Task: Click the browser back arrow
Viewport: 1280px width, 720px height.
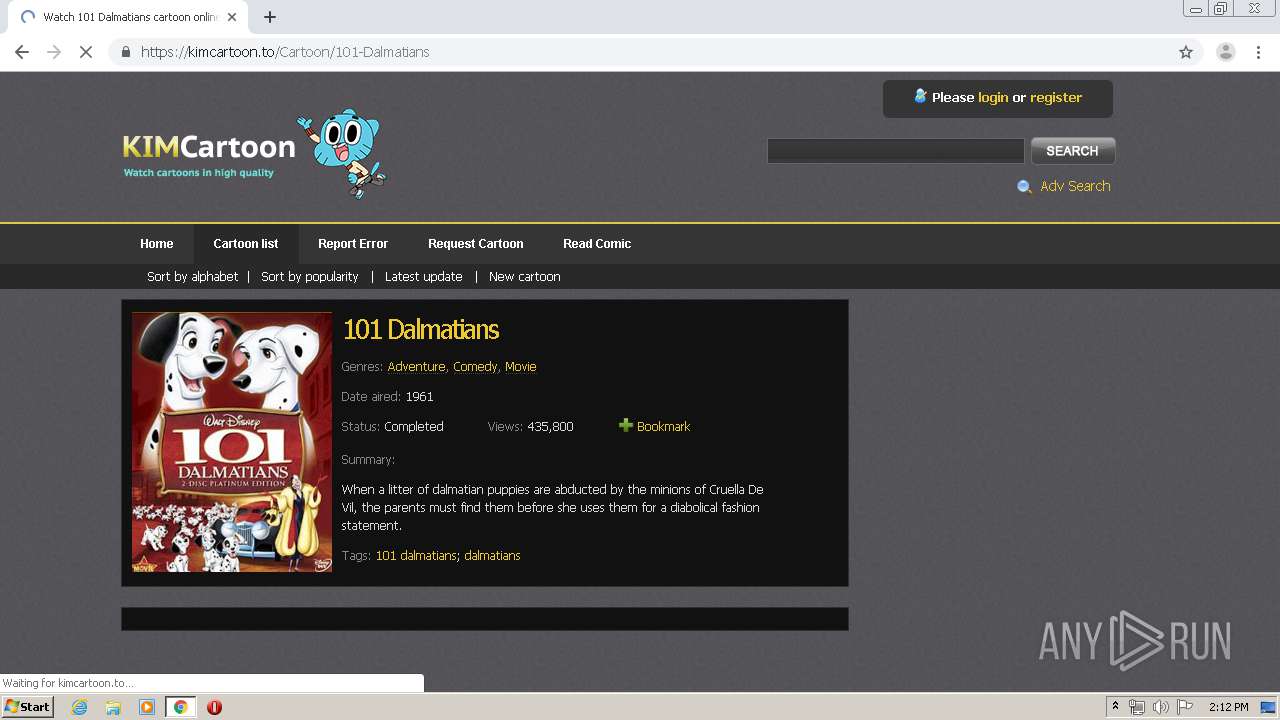Action: pyautogui.click(x=22, y=52)
